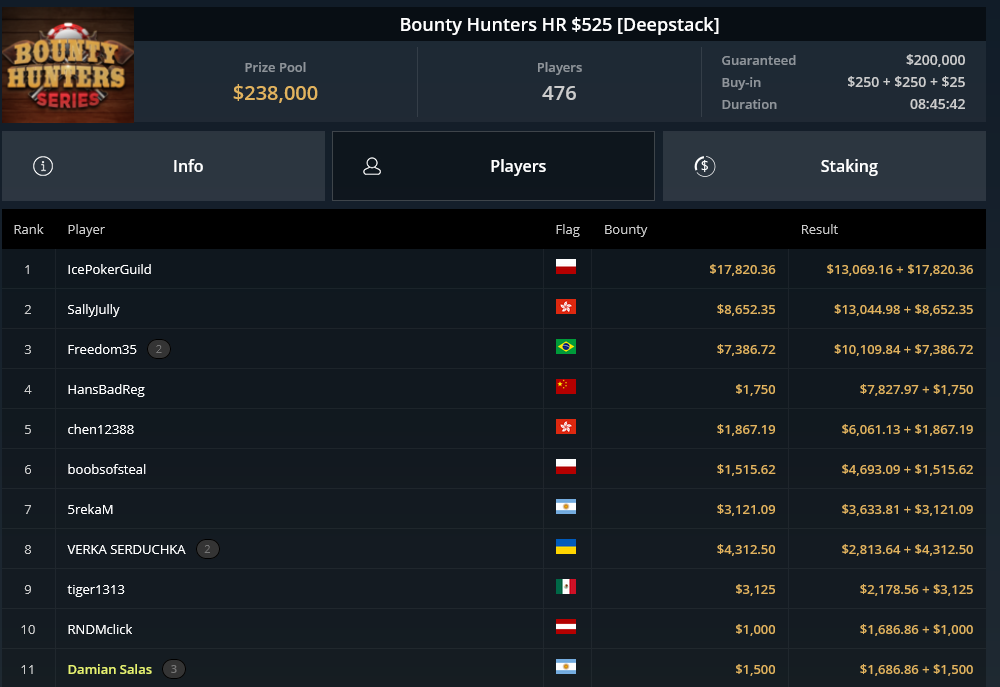Click result $1,686.86 + $1,500
Image resolution: width=1000 pixels, height=687 pixels.
click(x=916, y=669)
